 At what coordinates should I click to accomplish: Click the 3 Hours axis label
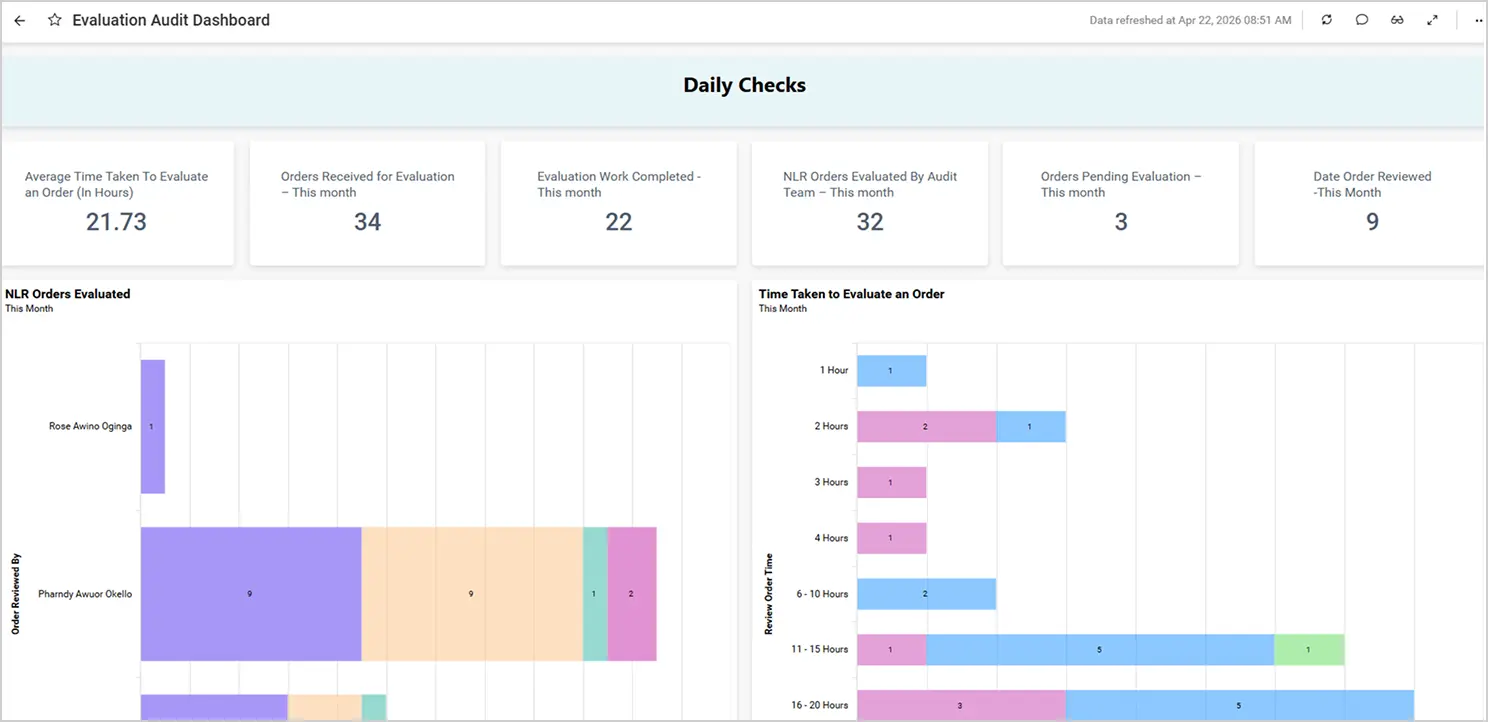(x=831, y=482)
